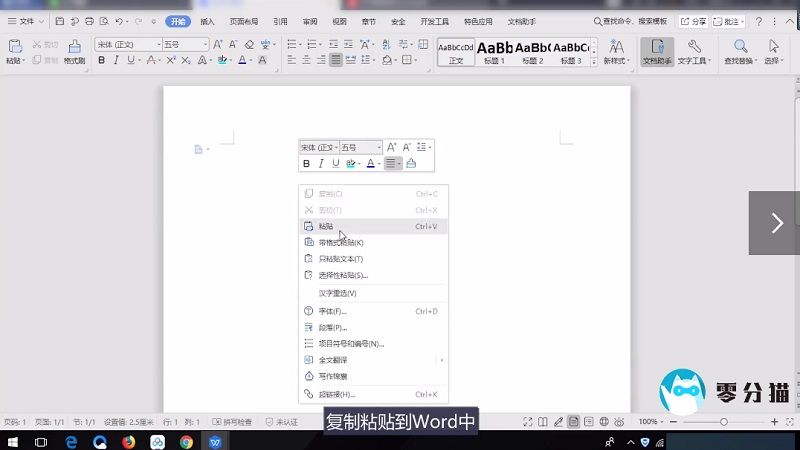Switch to the 插入 (Insert) ribbon tab
This screenshot has width=800, height=450.
pyautogui.click(x=207, y=21)
